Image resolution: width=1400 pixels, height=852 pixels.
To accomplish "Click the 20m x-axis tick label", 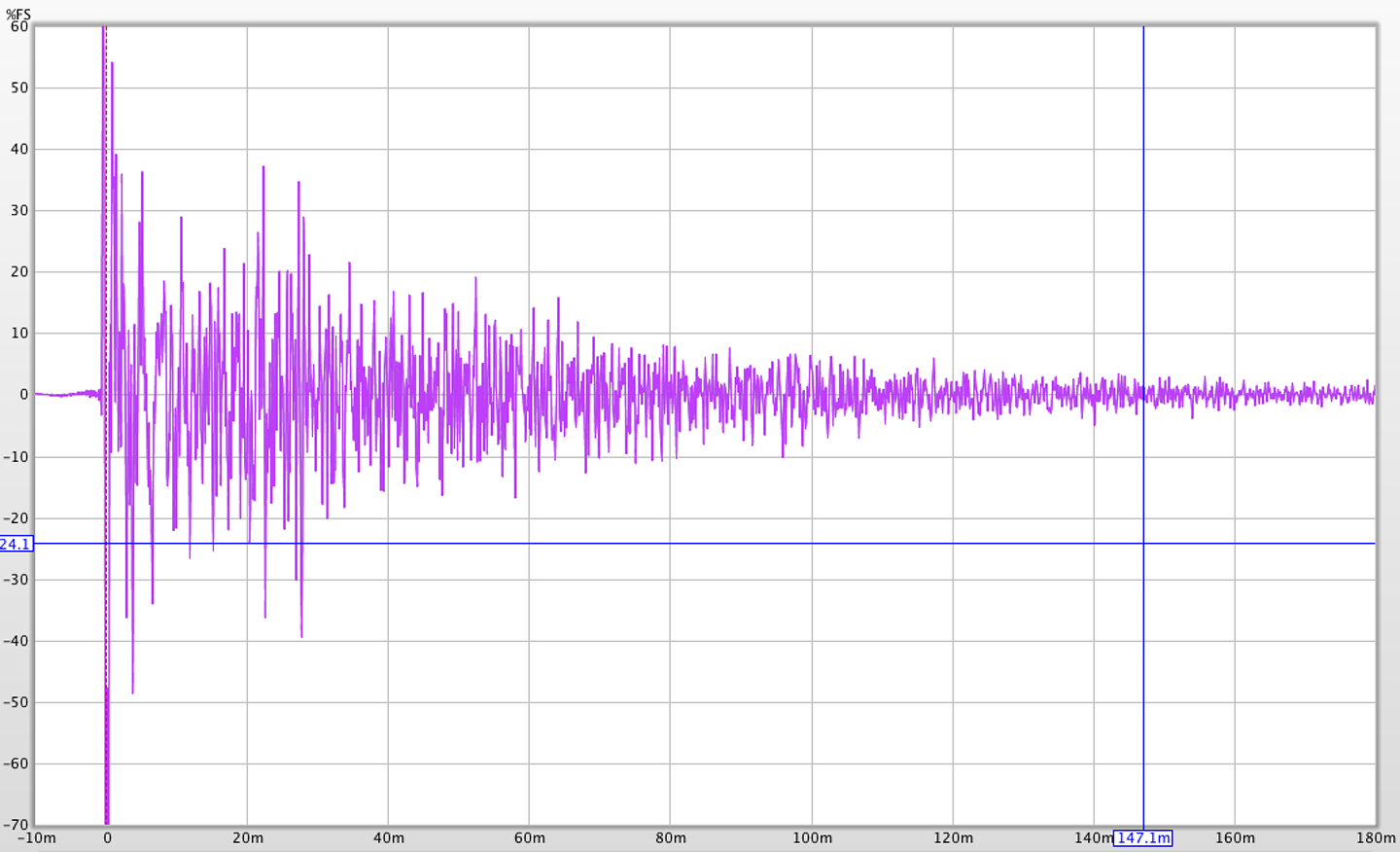I will point(247,837).
